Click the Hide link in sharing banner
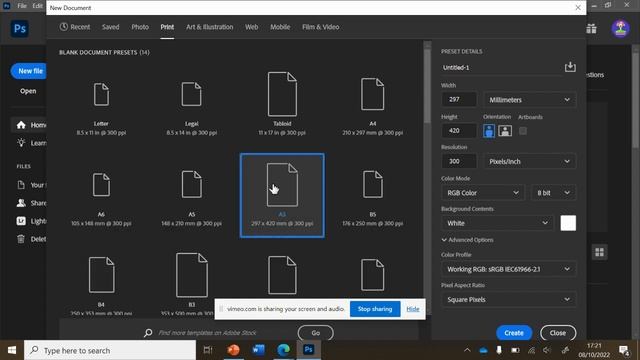The height and width of the screenshot is (360, 640). coord(413,309)
